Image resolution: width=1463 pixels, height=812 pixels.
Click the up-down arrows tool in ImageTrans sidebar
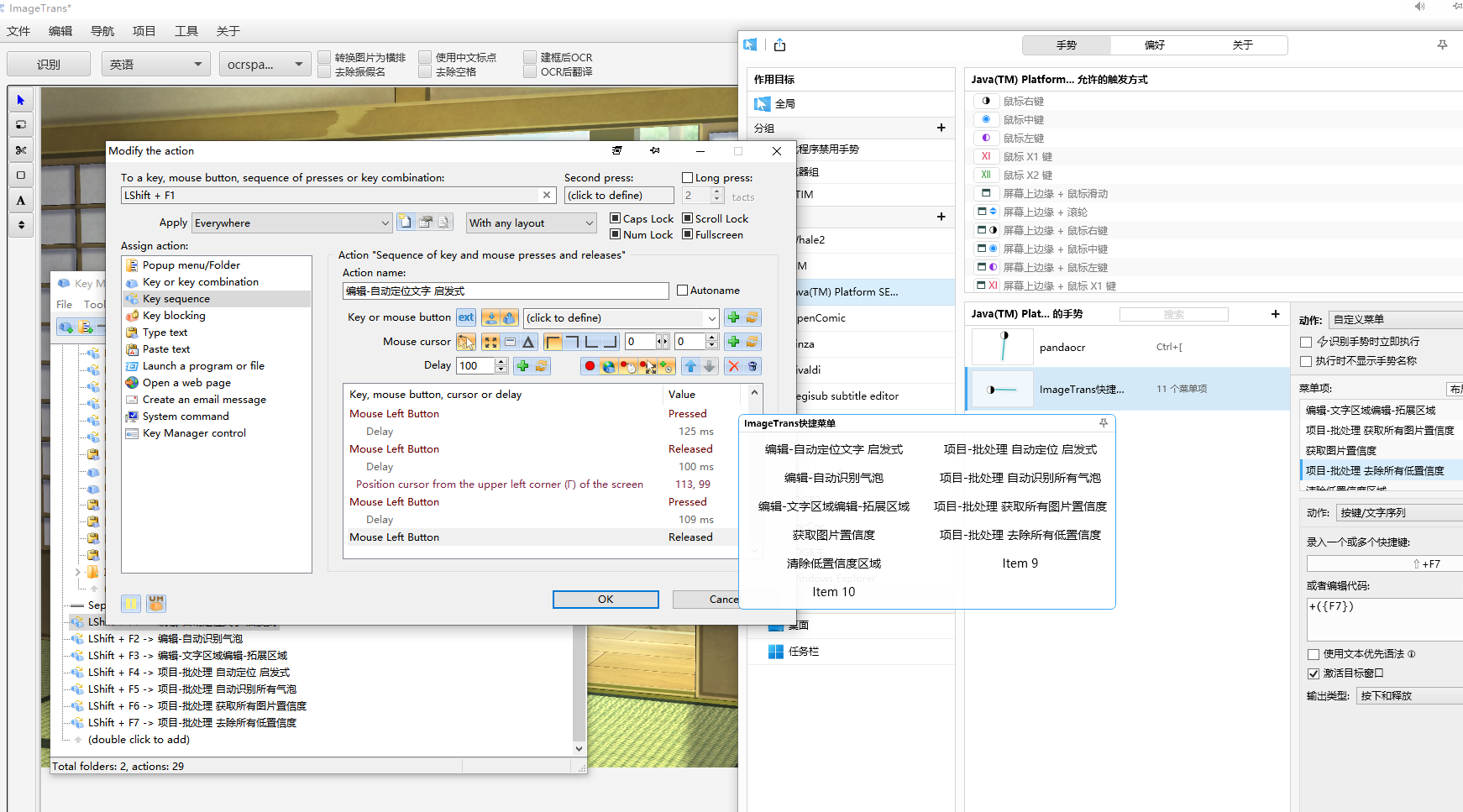pyautogui.click(x=21, y=225)
